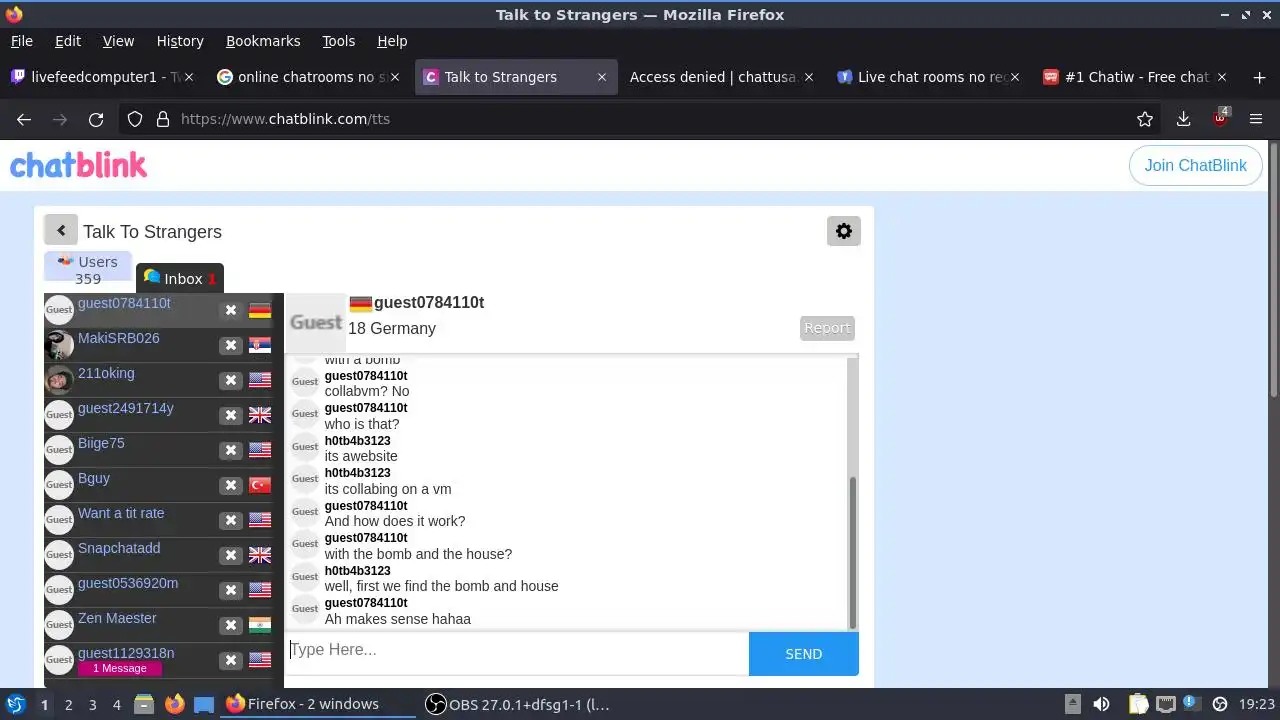Screen dimensions: 1280x720
Task: Remove guest0536920m conversation with its X
Action: pyautogui.click(x=231, y=590)
